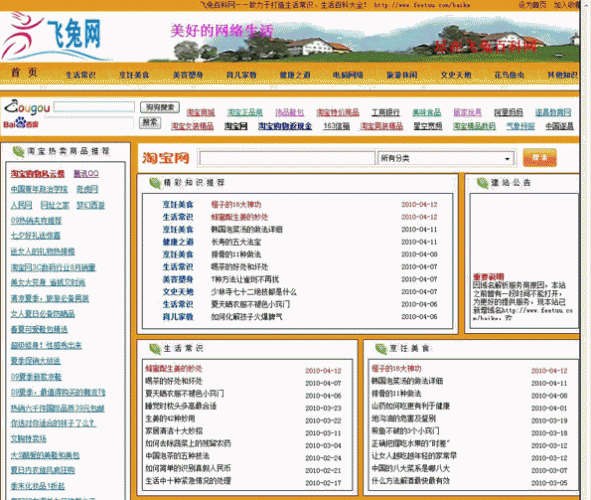The image size is (591, 500).
Task: Click the leaf icon of the 烹饪美食 panel
Action: pos(381,349)
